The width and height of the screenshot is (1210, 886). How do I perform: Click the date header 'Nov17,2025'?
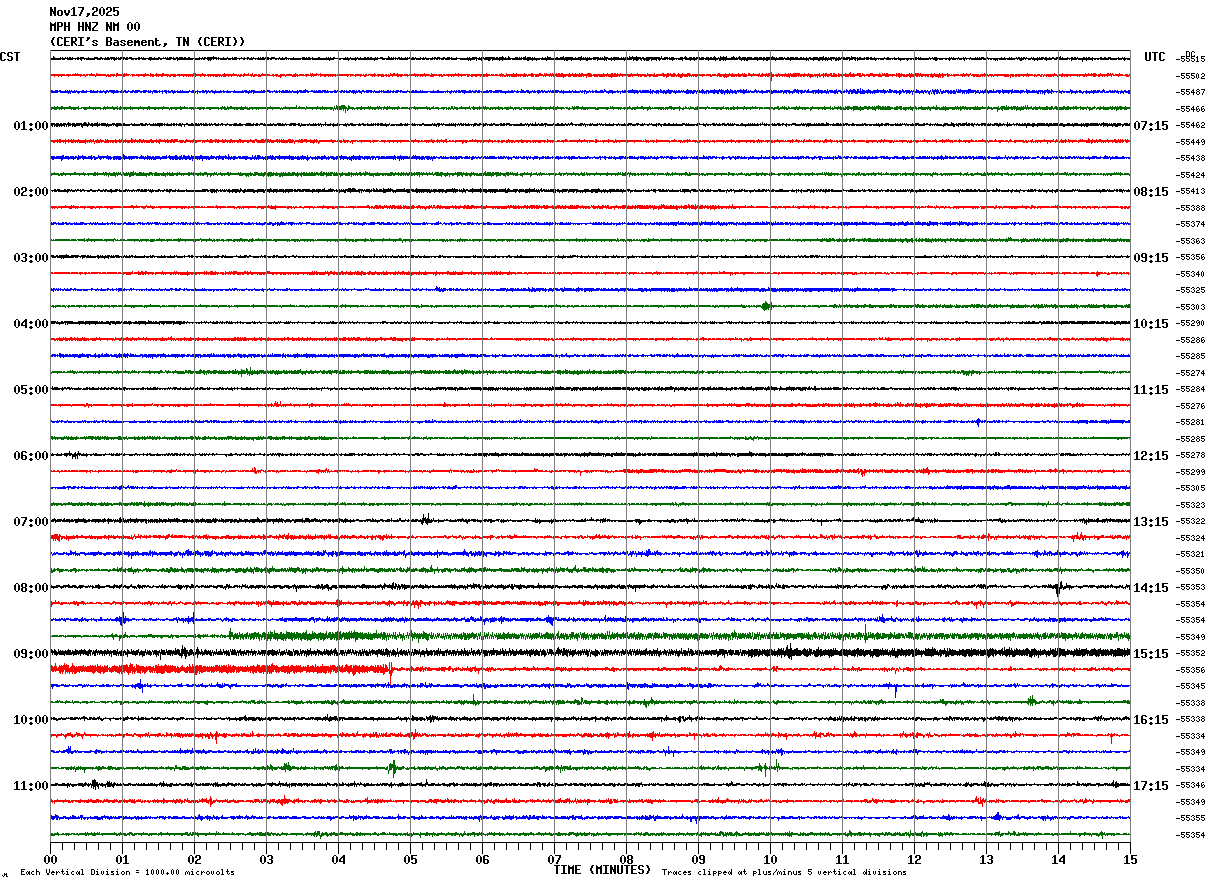[84, 12]
